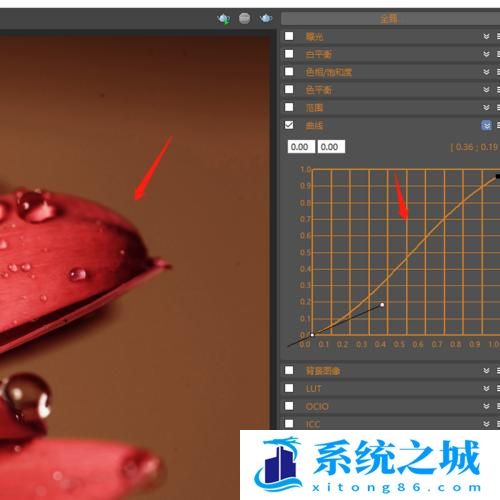Expand the 曝光 exposure rollout
The image size is (500, 500).
click(486, 36)
